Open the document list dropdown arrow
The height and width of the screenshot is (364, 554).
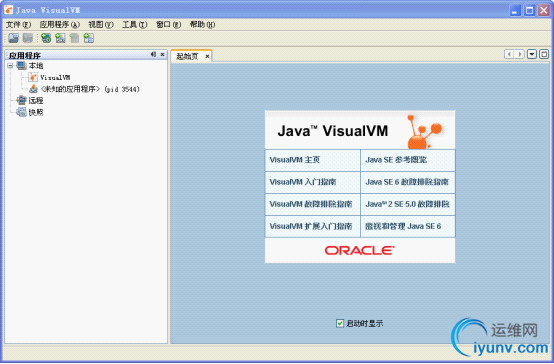532,54
